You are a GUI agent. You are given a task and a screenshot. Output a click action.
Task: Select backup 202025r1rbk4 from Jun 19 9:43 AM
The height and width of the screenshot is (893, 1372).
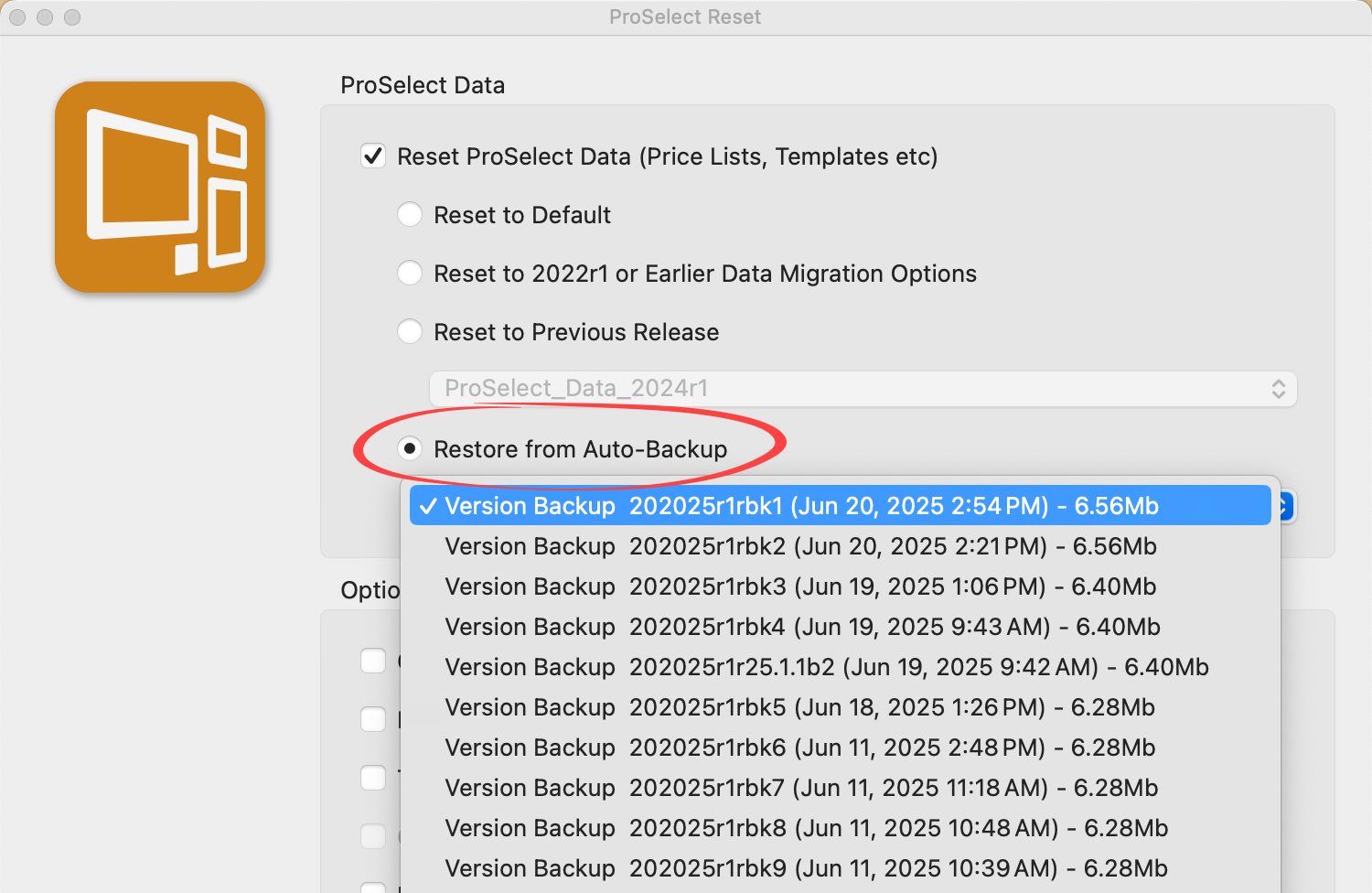click(802, 627)
